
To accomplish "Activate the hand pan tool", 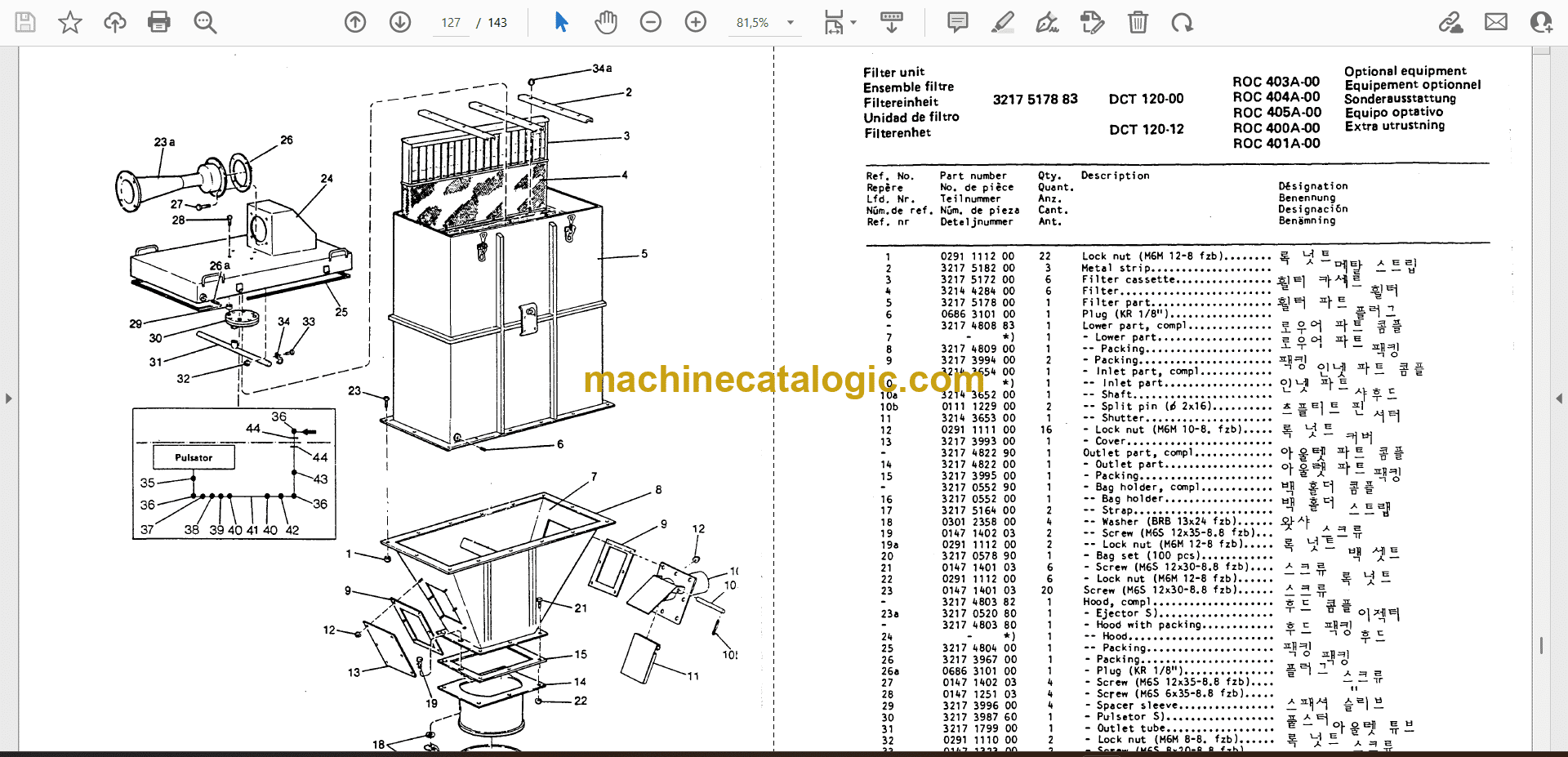I will click(606, 22).
